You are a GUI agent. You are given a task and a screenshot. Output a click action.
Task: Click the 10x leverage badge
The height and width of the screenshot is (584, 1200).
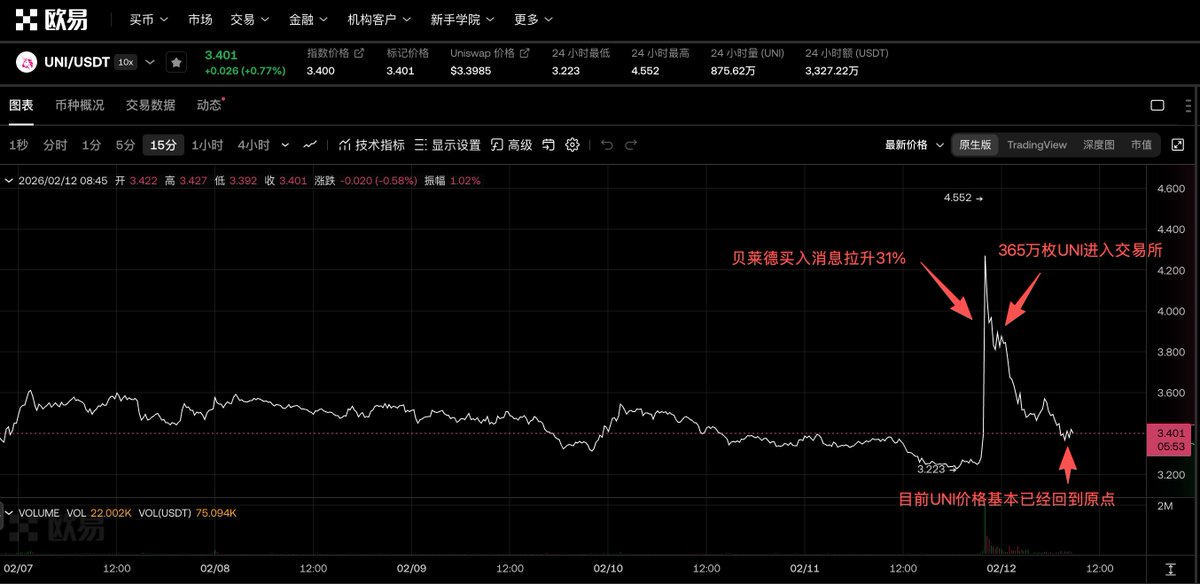click(125, 62)
